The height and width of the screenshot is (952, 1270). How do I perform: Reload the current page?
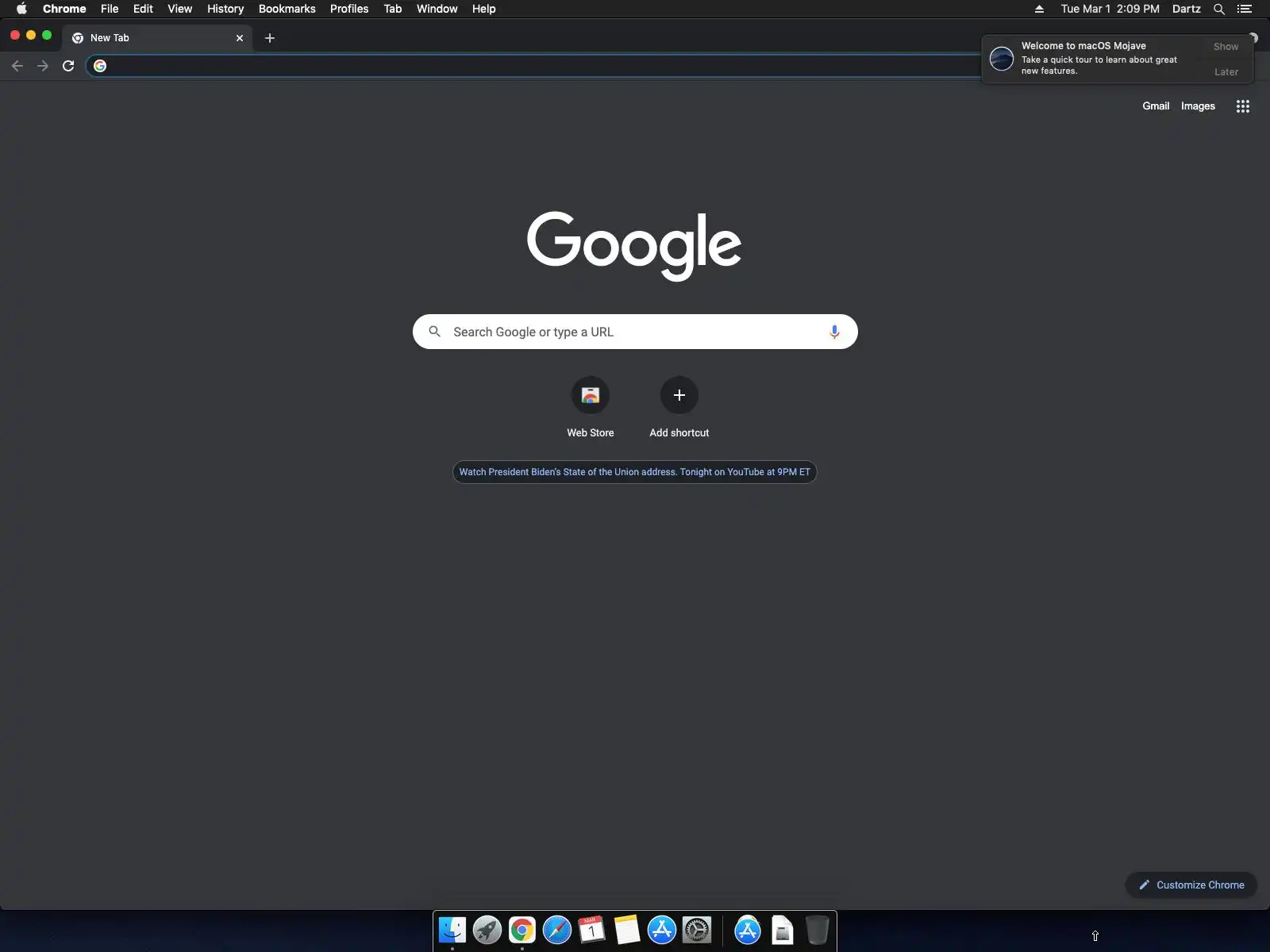(68, 66)
